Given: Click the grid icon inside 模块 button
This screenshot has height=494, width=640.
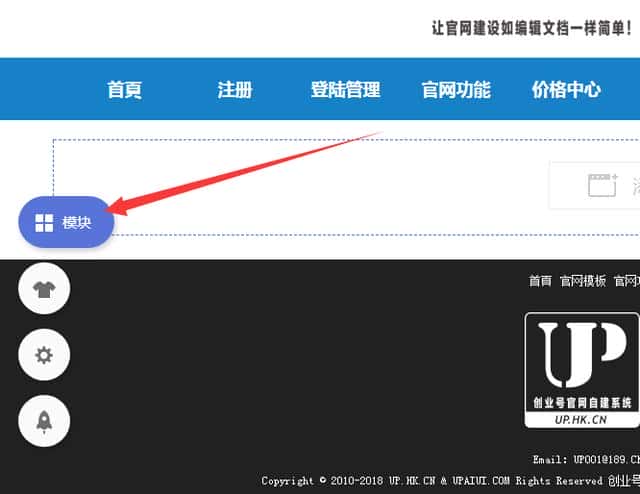Looking at the screenshot, I should [x=44, y=223].
